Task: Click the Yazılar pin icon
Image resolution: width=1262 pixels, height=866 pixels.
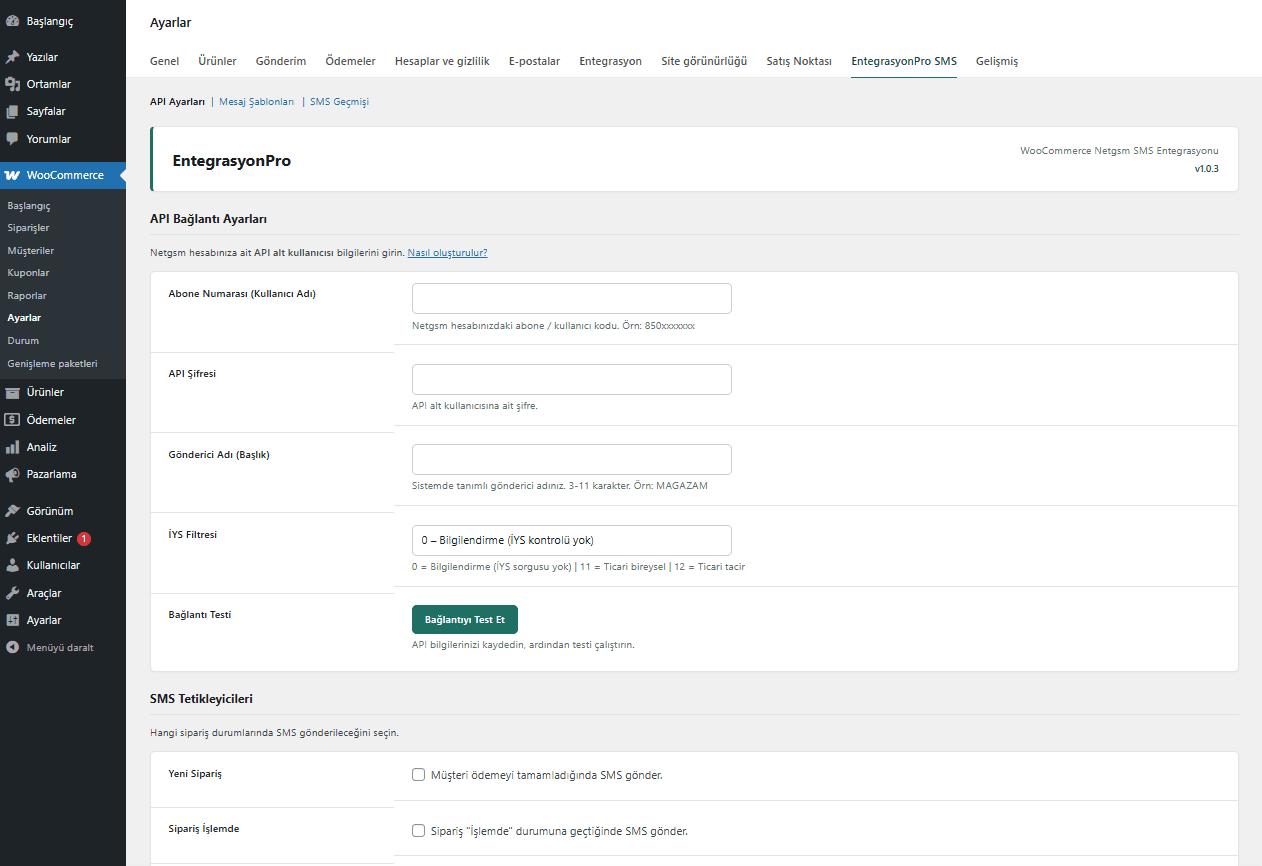Action: click(12, 57)
